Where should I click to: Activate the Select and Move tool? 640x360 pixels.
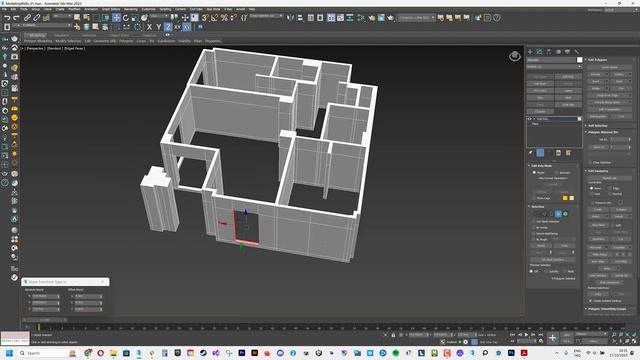tap(116, 18)
